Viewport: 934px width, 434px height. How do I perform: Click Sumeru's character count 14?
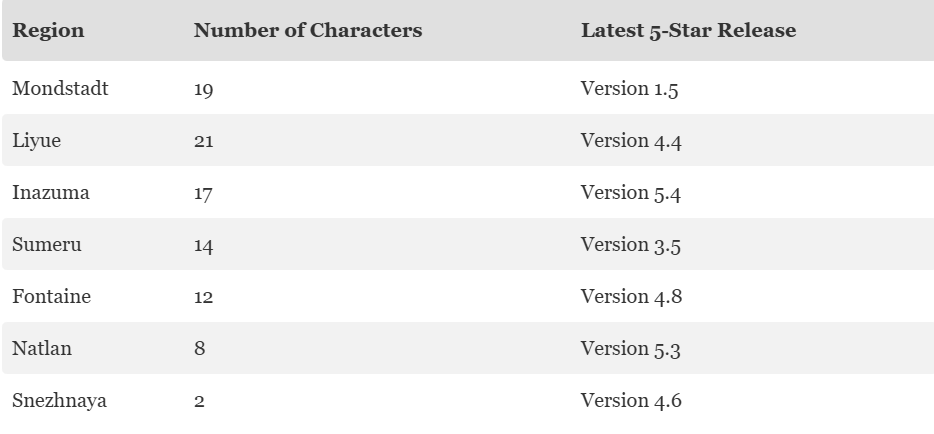point(204,245)
